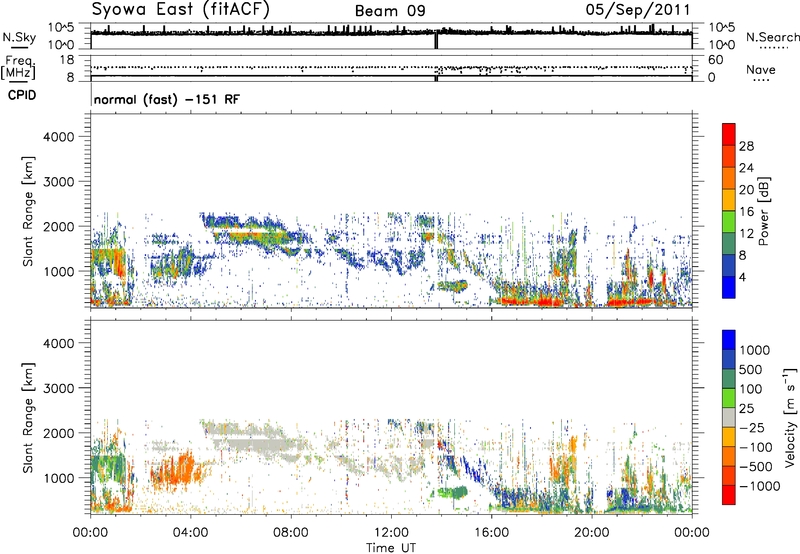
Task: Click the 'CPID' label
Action: tap(22, 95)
